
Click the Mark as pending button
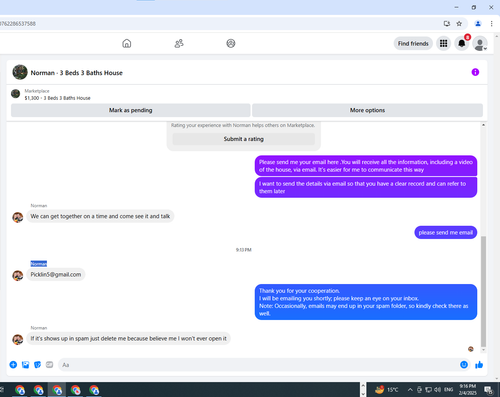[x=131, y=110]
